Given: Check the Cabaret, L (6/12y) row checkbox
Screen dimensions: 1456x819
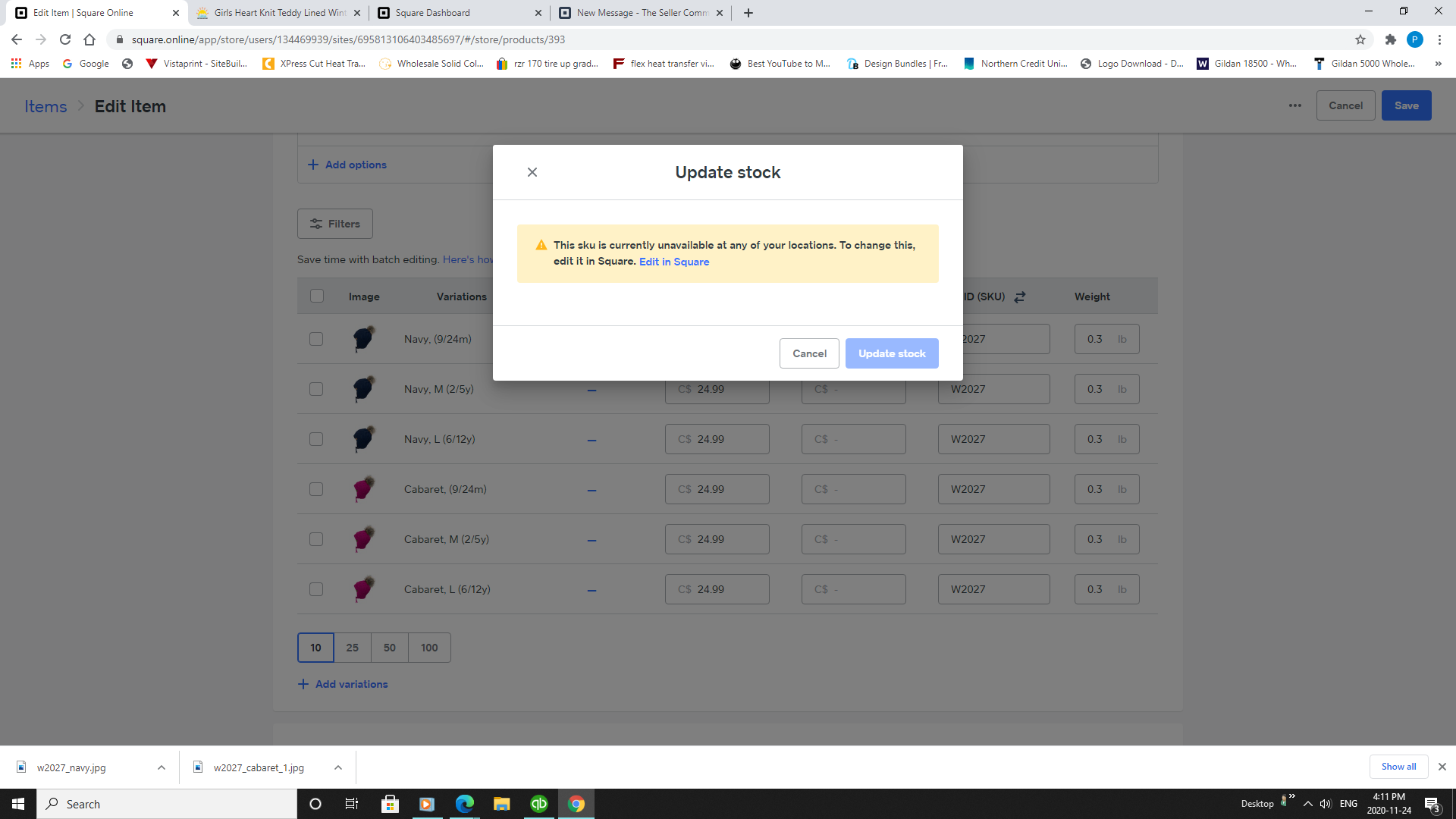Looking at the screenshot, I should [316, 589].
